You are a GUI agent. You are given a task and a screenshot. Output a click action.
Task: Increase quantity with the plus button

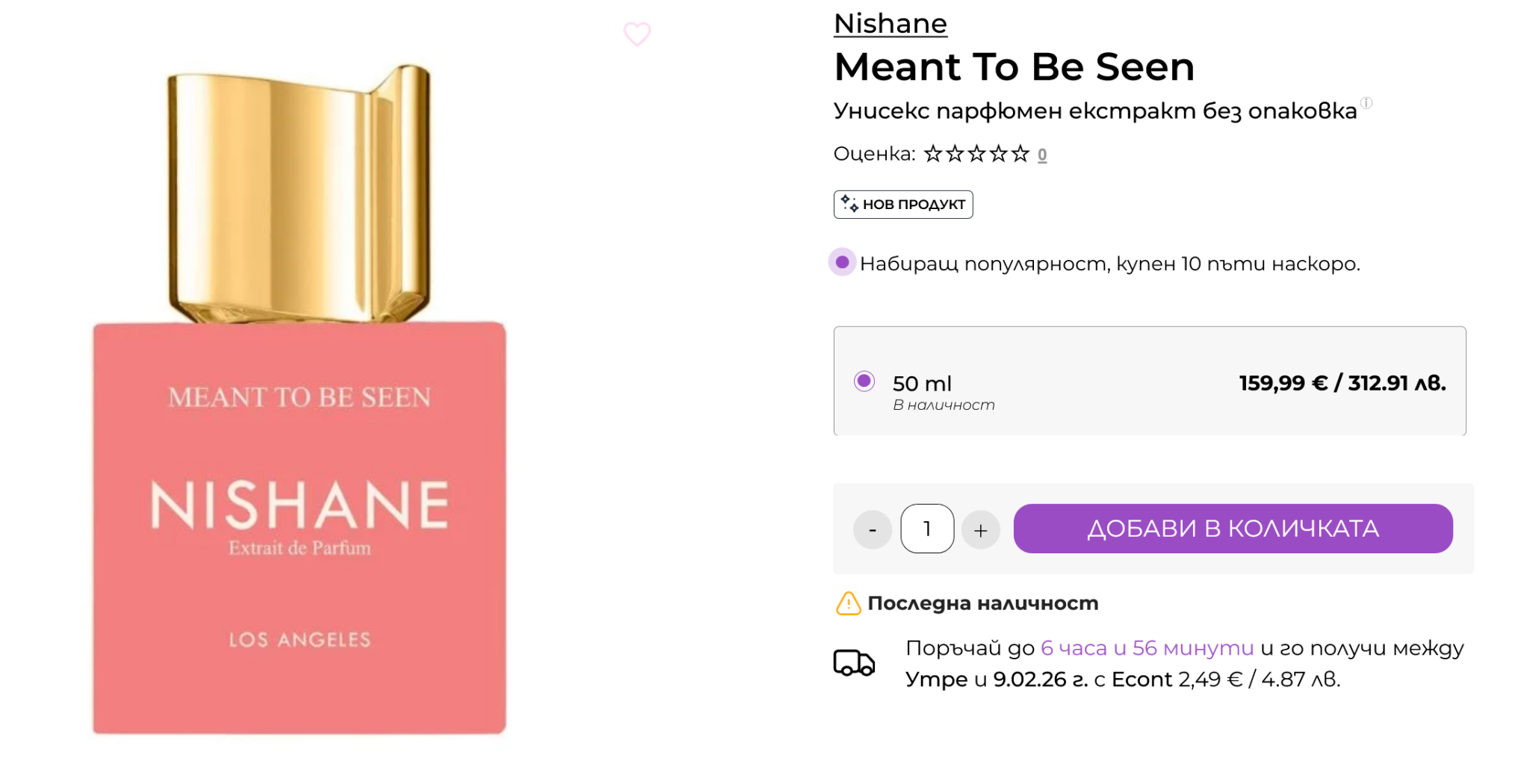point(980,529)
